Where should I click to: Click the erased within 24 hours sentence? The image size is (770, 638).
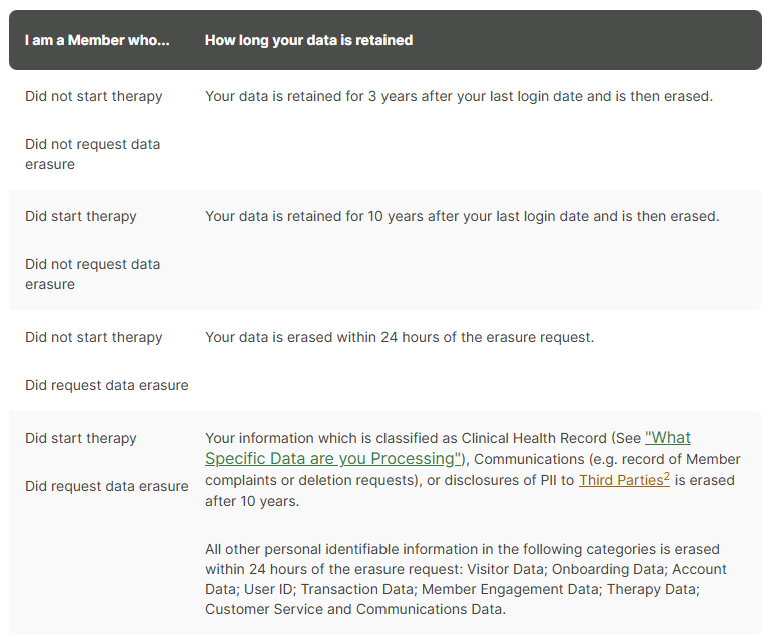[399, 337]
